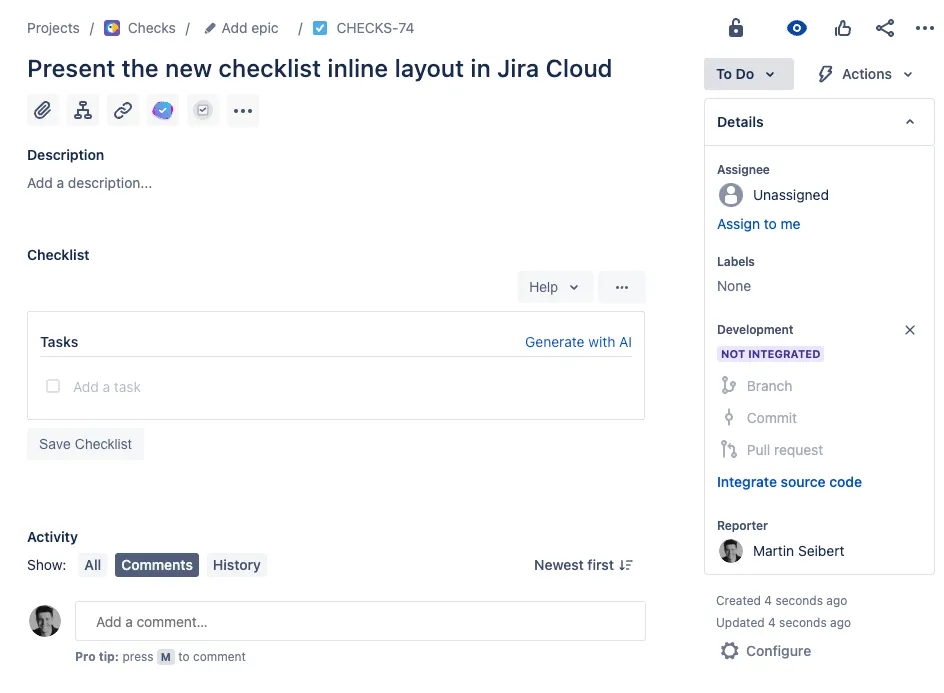This screenshot has width=944, height=693.
Task: Open the Help dropdown in Checklist
Action: tap(554, 287)
